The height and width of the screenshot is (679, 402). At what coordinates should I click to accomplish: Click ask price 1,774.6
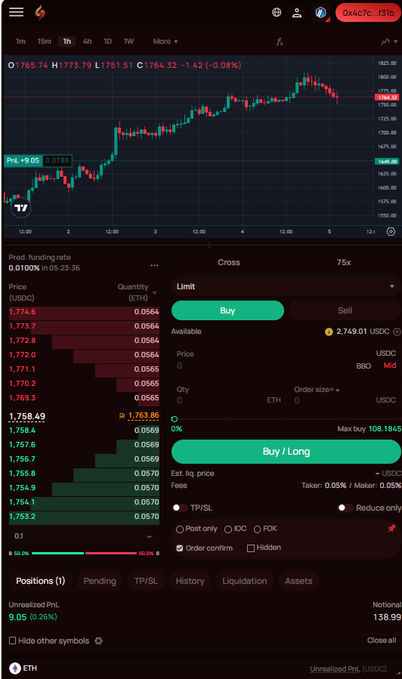(x=23, y=312)
